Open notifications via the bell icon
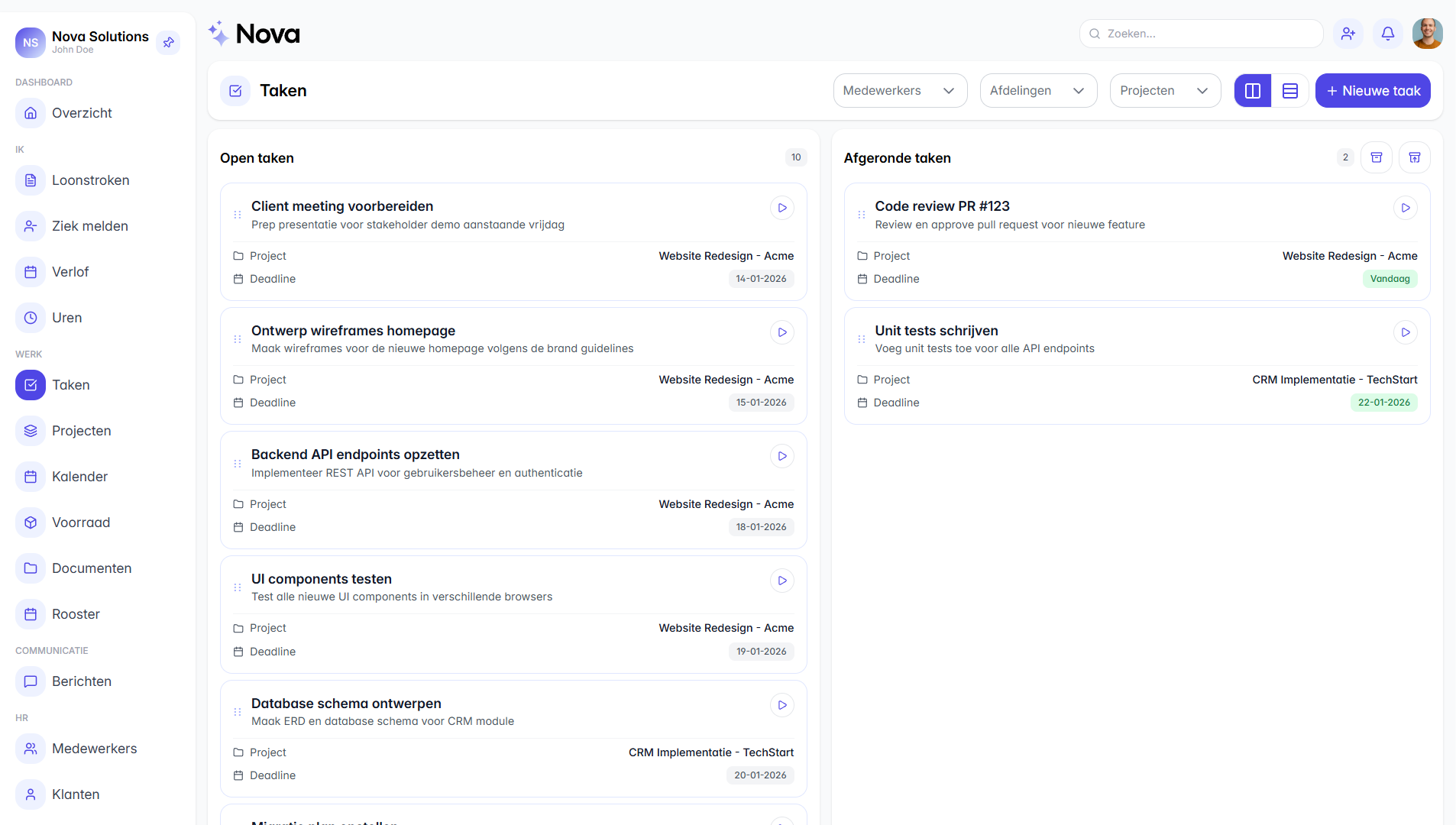 pos(1388,34)
